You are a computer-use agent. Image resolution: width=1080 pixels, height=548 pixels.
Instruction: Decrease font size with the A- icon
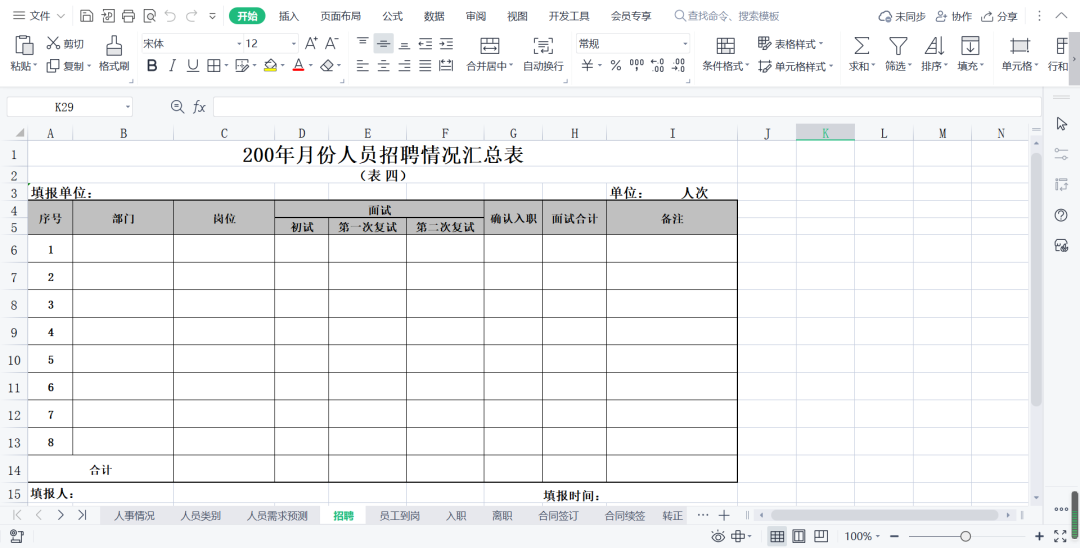tap(332, 43)
